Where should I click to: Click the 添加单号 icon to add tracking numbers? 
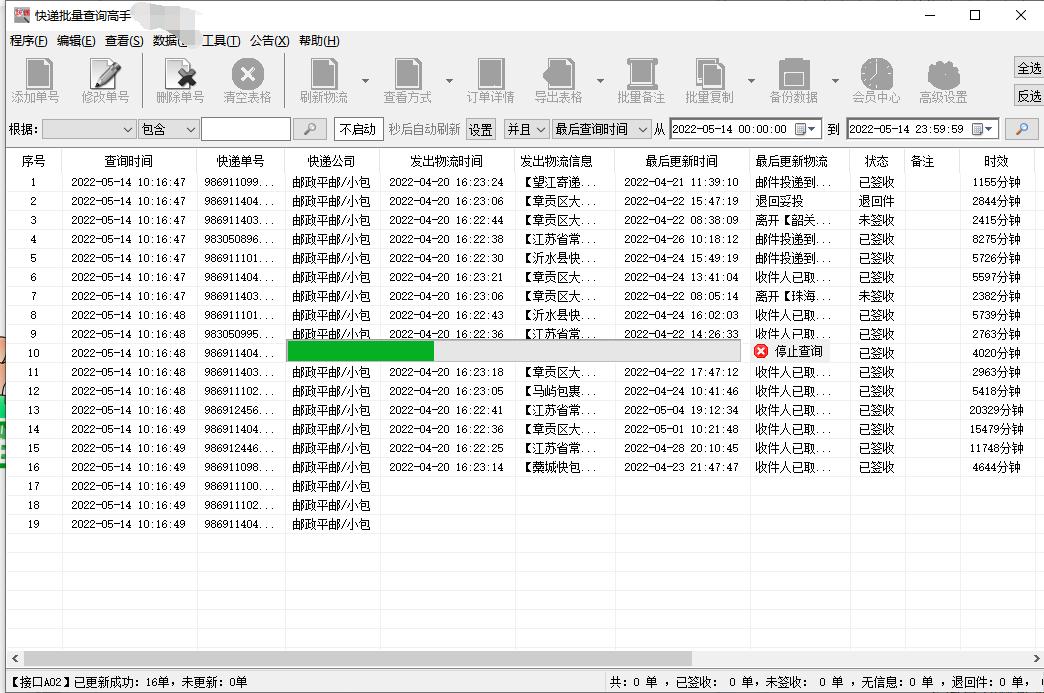(x=36, y=80)
